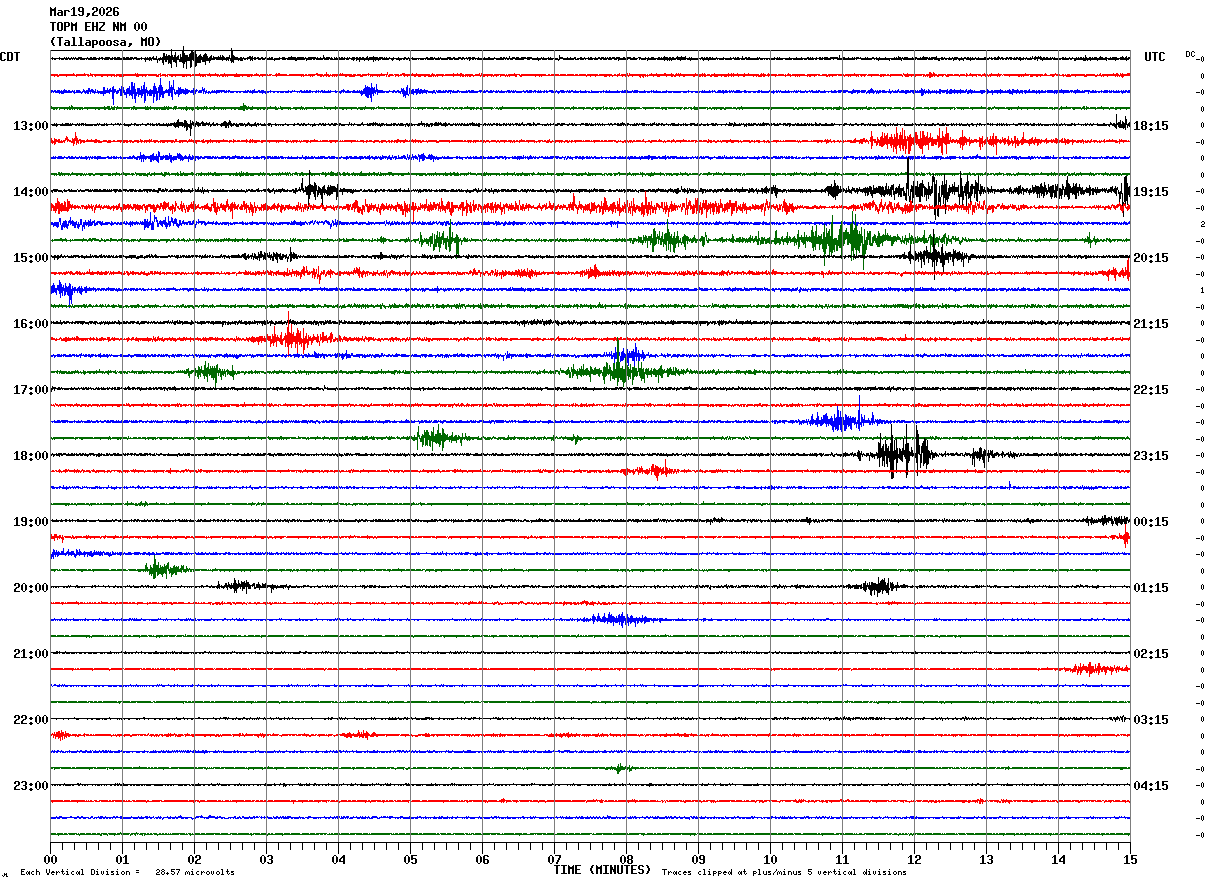Click the 18:15 UTC time label

click(1151, 126)
